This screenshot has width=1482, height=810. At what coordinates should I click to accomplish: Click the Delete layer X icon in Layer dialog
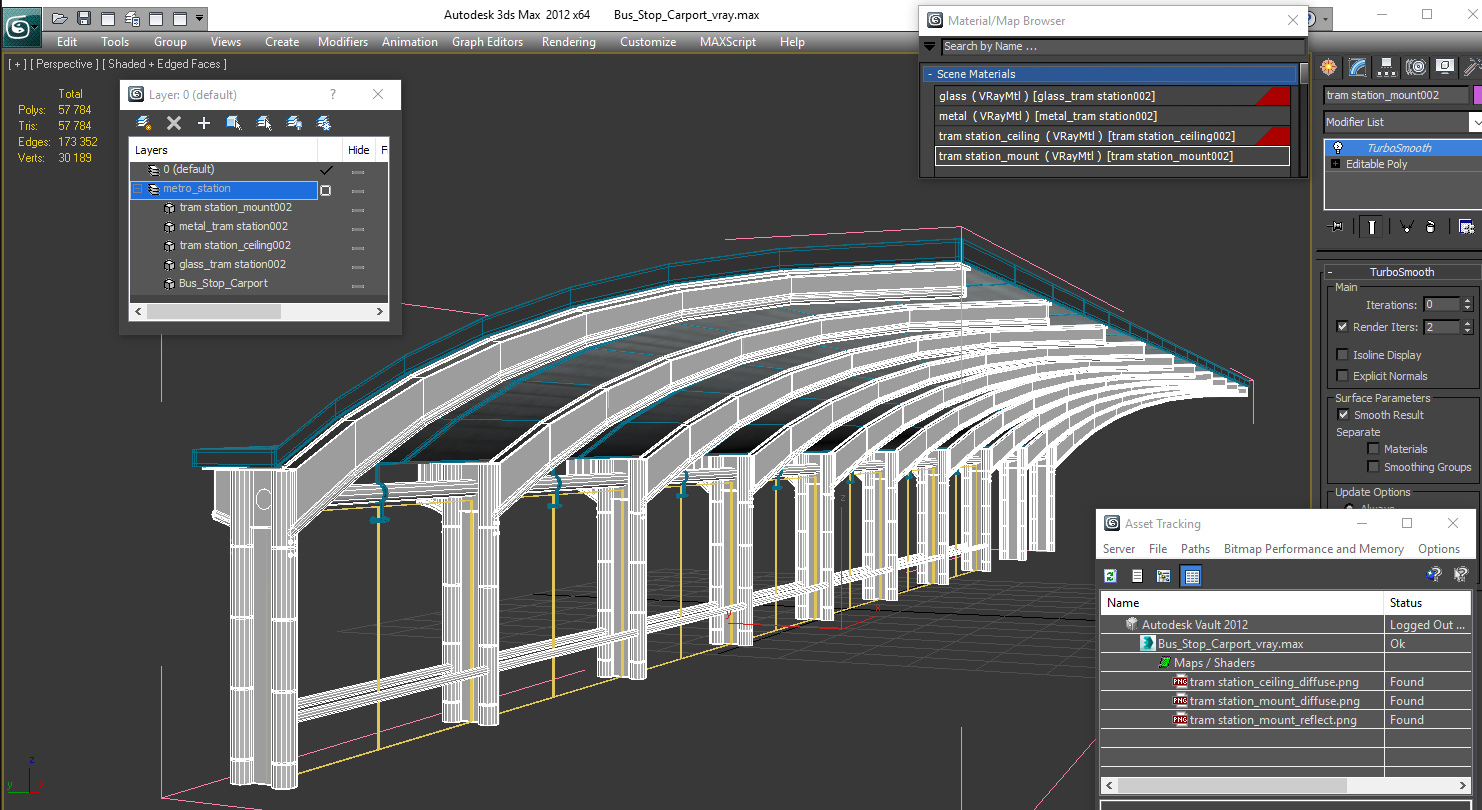[x=174, y=123]
